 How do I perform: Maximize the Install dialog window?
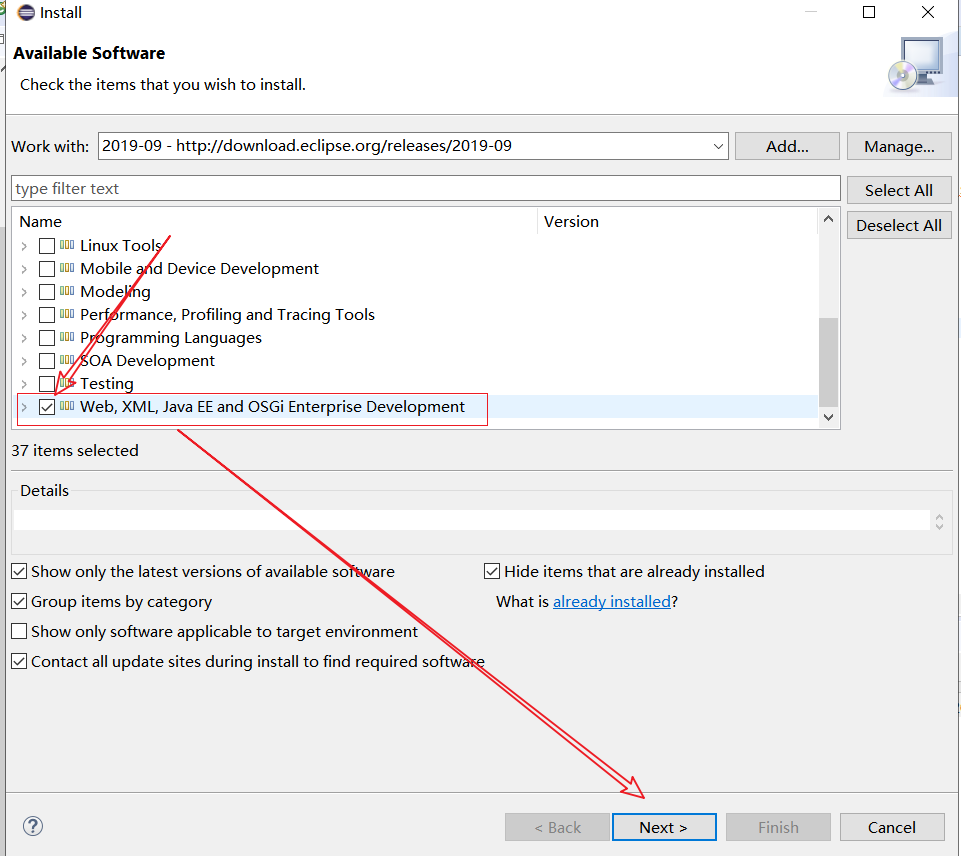[869, 12]
